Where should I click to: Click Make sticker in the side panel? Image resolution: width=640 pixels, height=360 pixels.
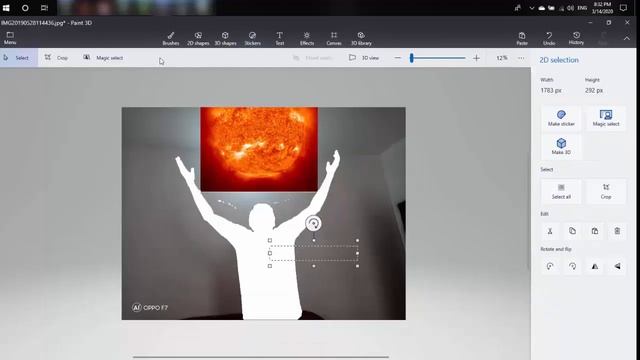click(x=561, y=118)
